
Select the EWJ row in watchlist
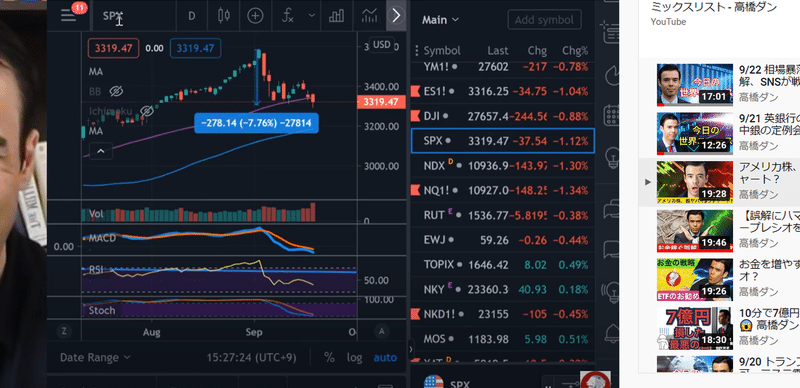pos(503,240)
